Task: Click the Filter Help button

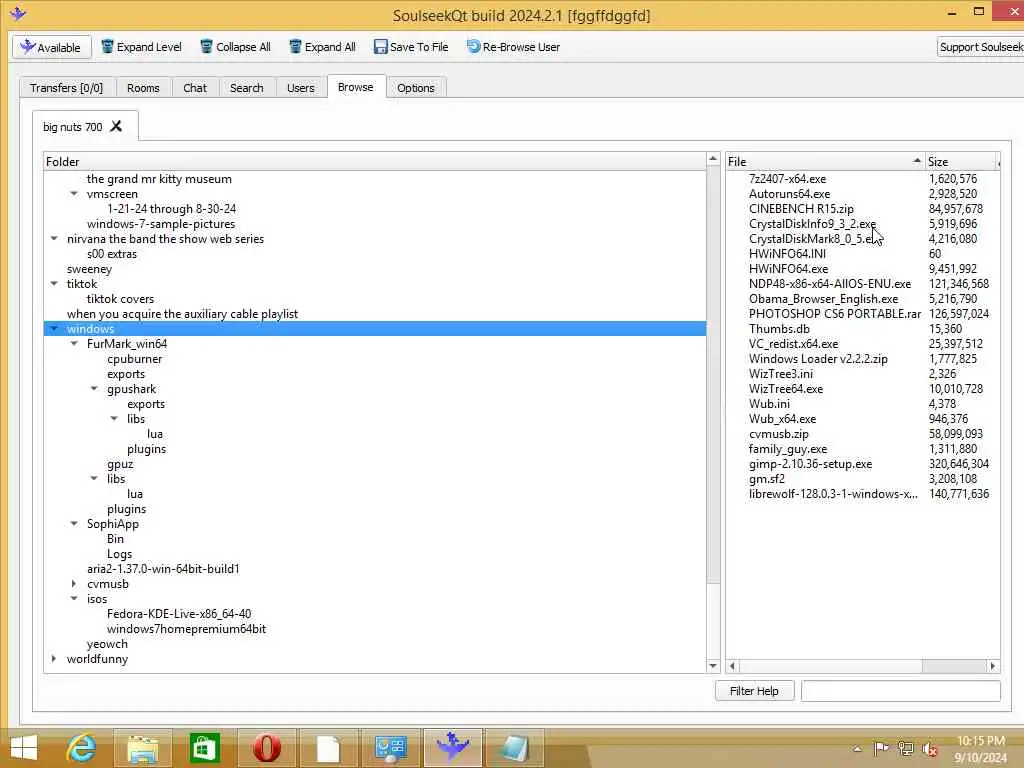Action: pos(754,691)
